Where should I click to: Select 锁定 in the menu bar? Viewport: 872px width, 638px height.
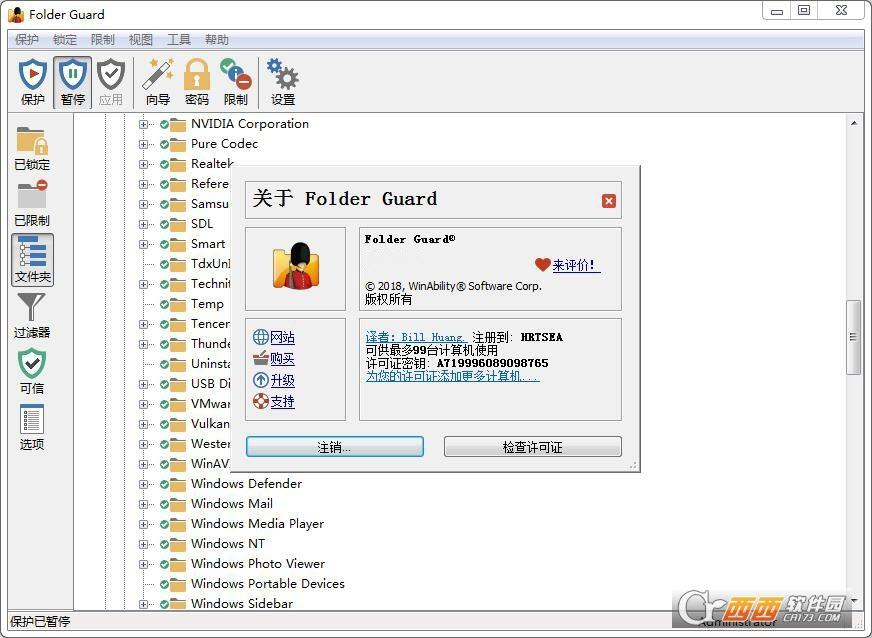pyautogui.click(x=64, y=39)
